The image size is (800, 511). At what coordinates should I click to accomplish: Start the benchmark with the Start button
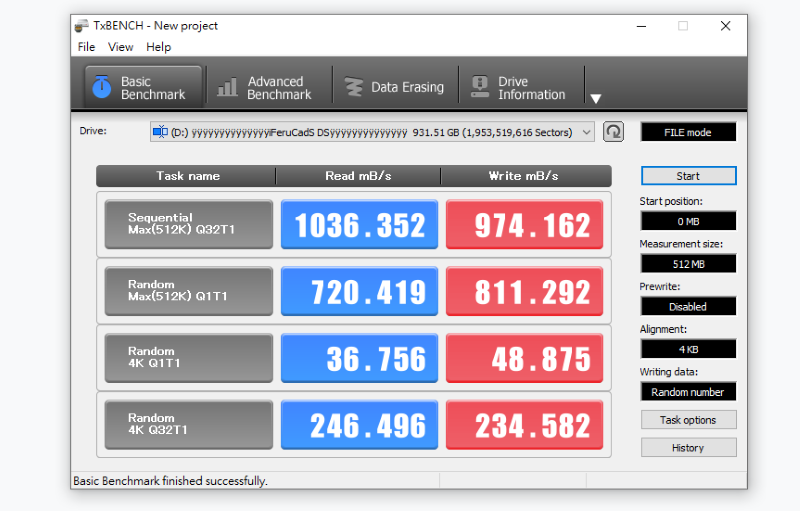point(688,176)
